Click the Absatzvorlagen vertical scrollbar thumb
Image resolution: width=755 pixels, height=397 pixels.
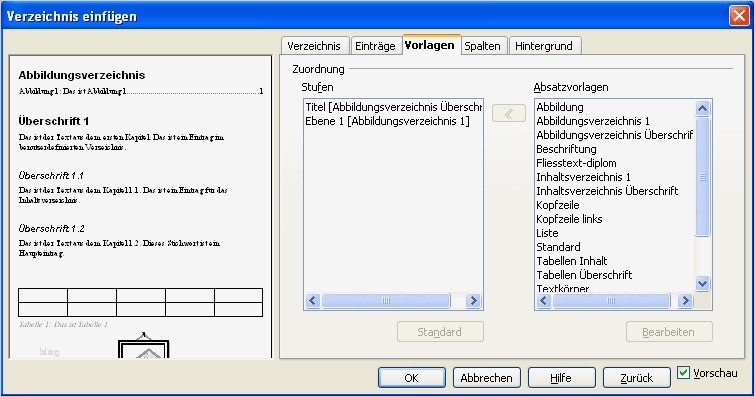pyautogui.click(x=703, y=177)
